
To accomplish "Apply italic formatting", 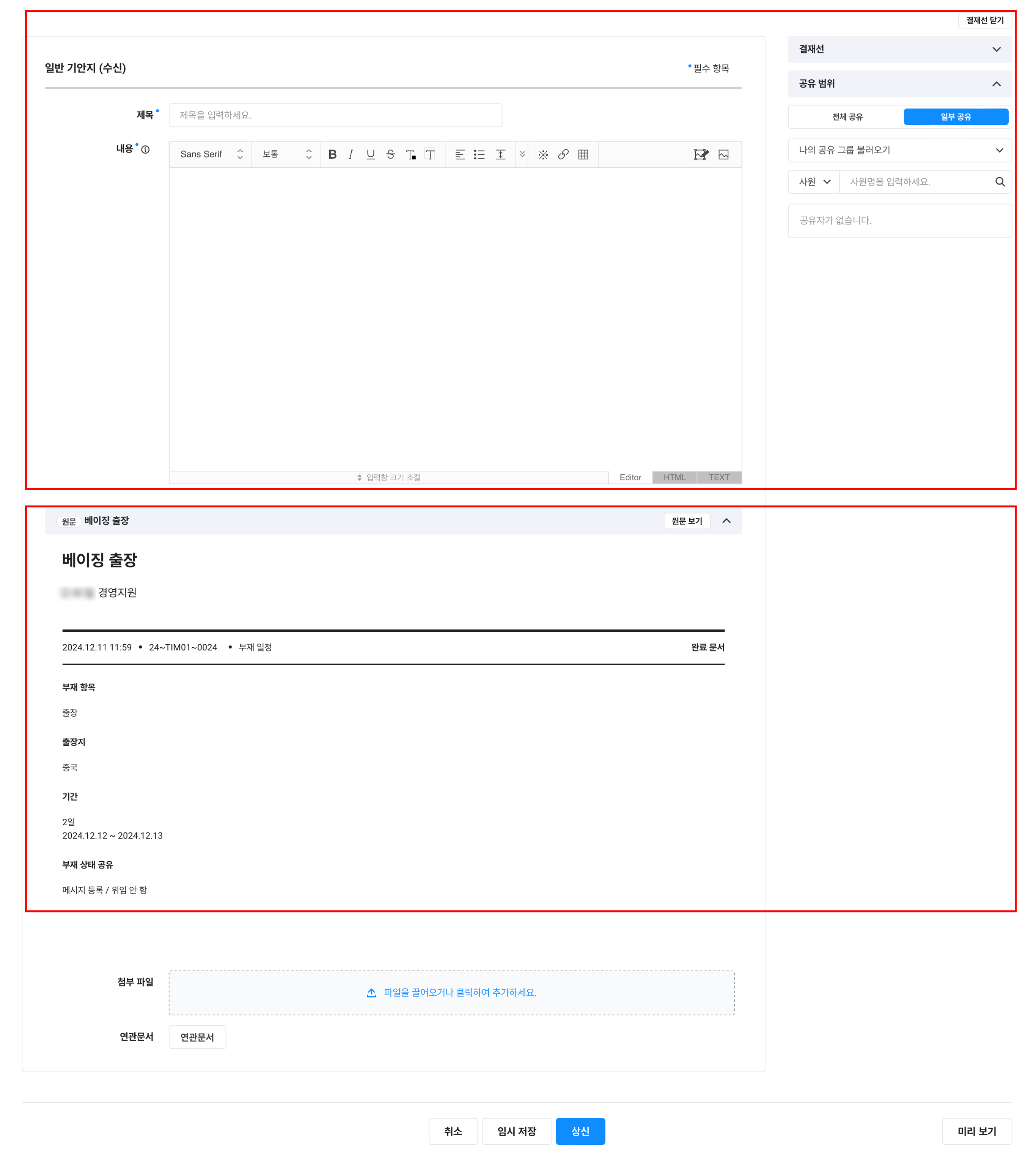I will (351, 154).
